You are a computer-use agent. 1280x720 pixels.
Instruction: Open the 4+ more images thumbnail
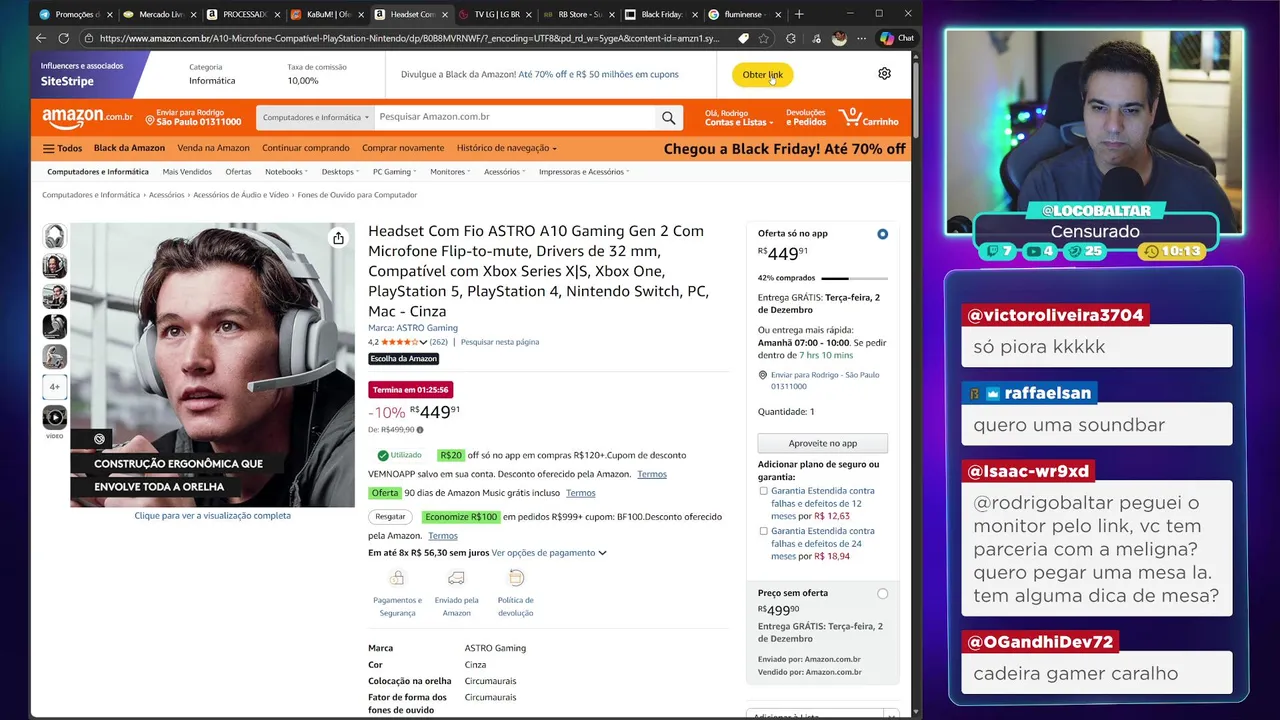click(x=54, y=386)
